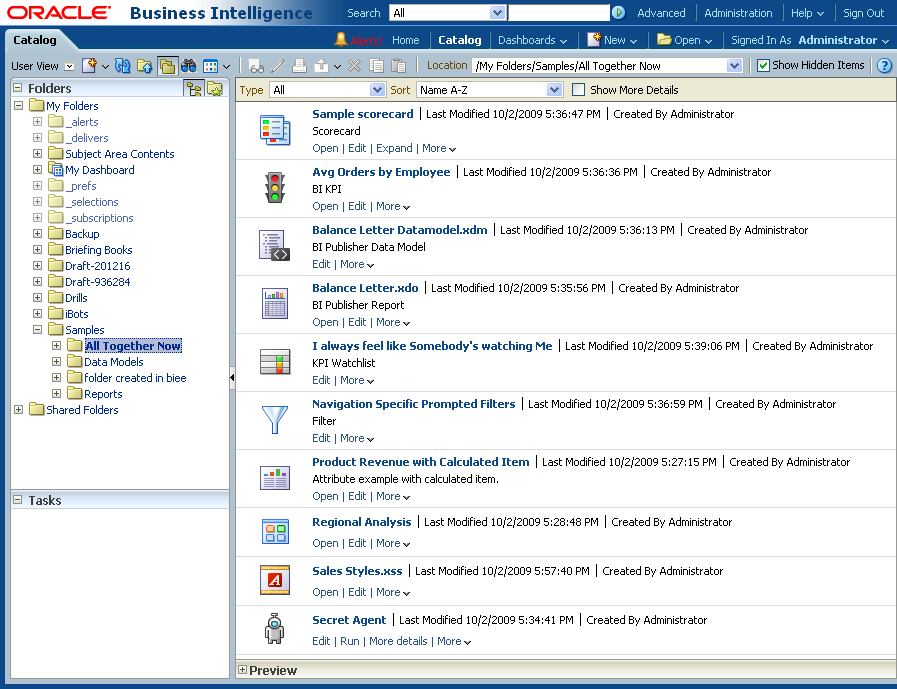
Task: Expand the Shared Folders tree node
Action: [x=18, y=410]
